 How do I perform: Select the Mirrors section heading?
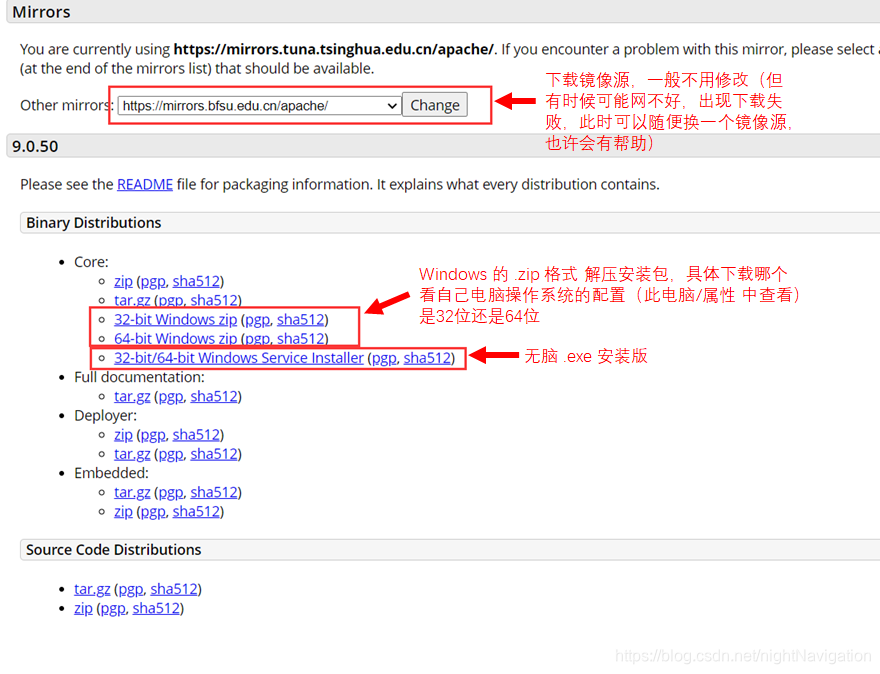pyautogui.click(x=41, y=12)
